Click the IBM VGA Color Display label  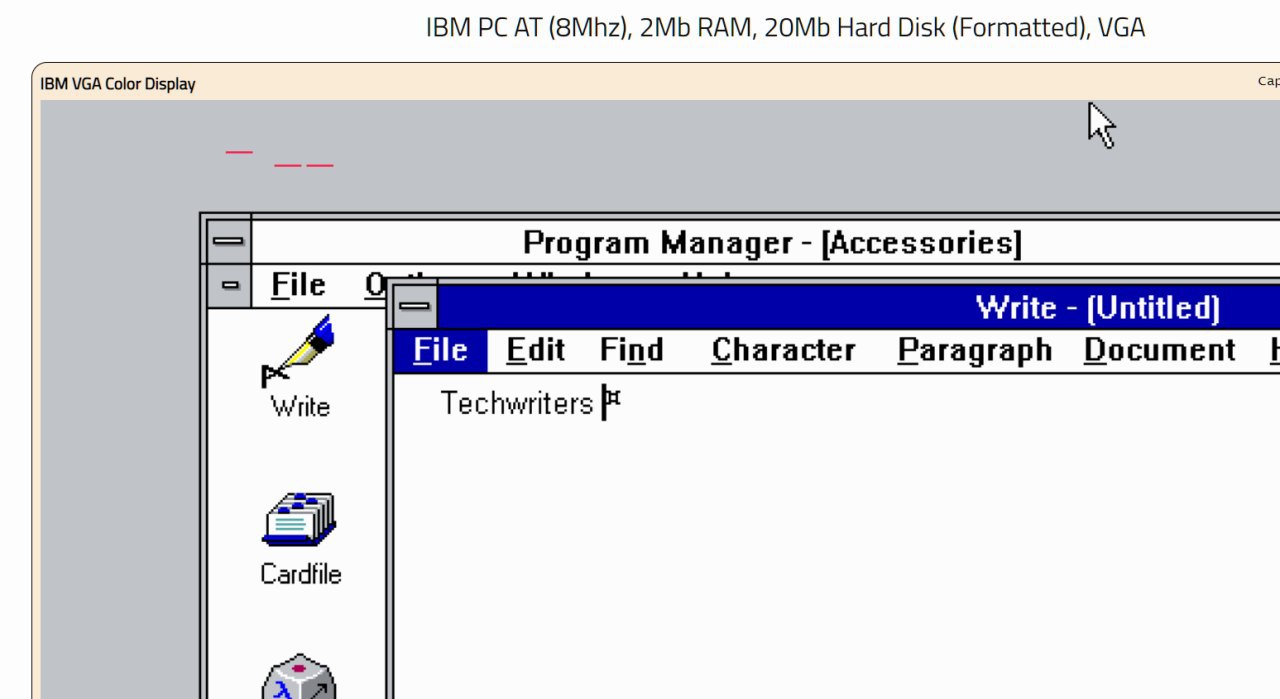pyautogui.click(x=118, y=84)
